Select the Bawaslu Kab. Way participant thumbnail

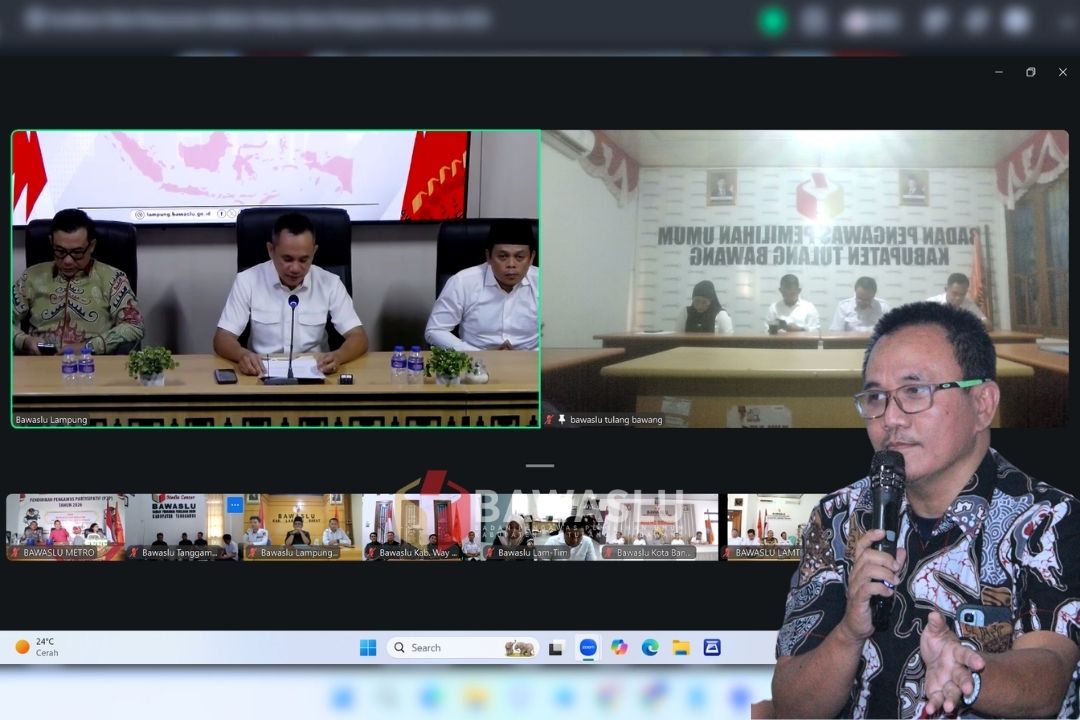coord(422,527)
